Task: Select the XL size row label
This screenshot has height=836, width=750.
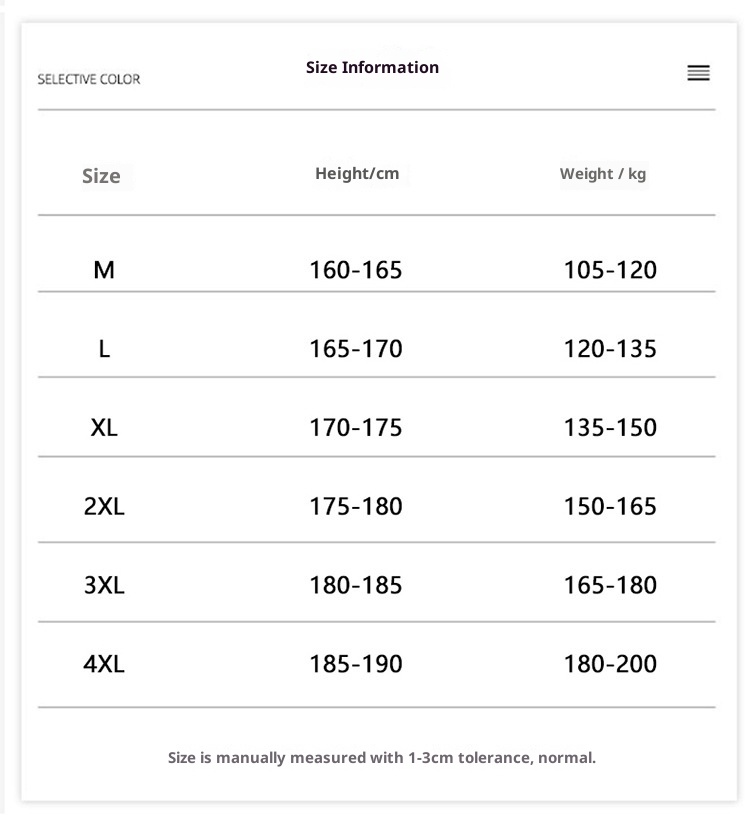Action: (x=104, y=427)
